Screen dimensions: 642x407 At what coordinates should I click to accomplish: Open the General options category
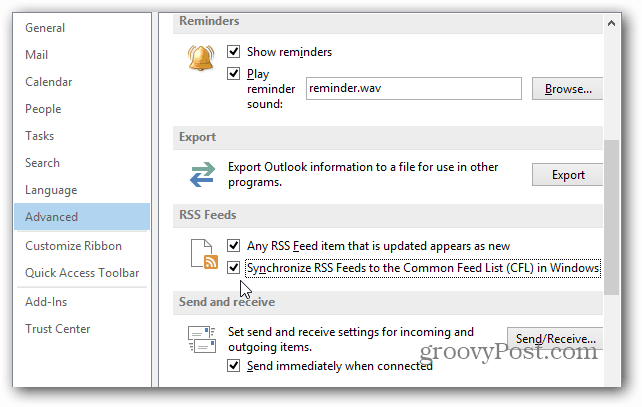45,28
